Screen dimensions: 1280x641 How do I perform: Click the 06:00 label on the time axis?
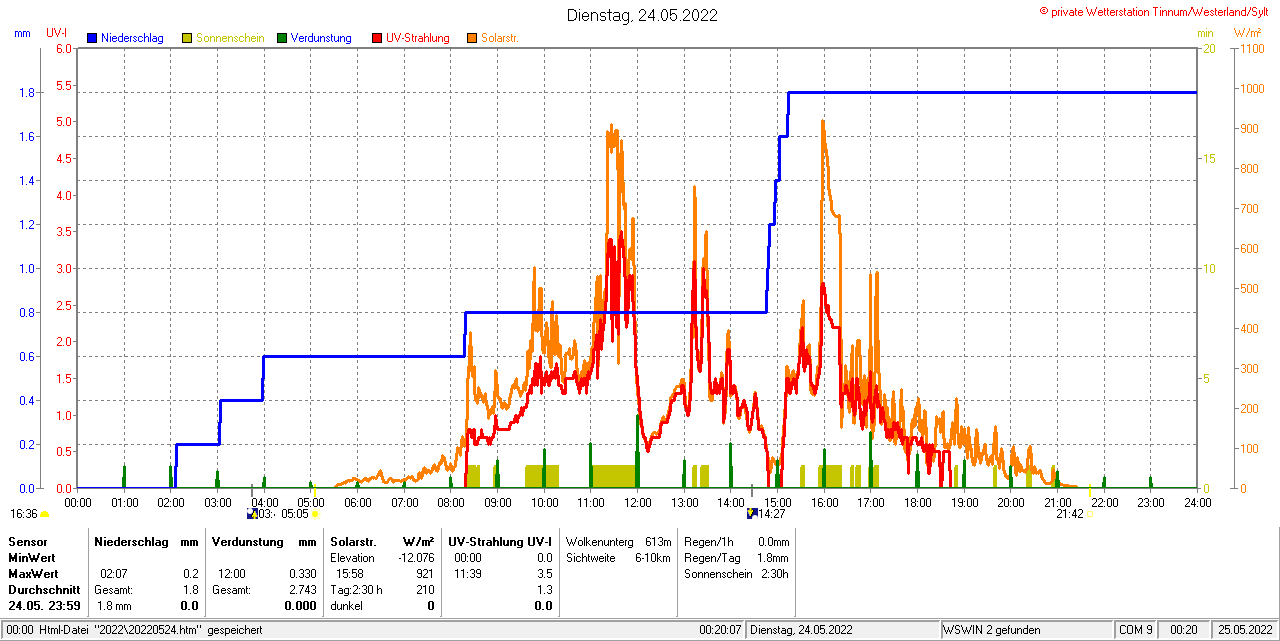[357, 502]
